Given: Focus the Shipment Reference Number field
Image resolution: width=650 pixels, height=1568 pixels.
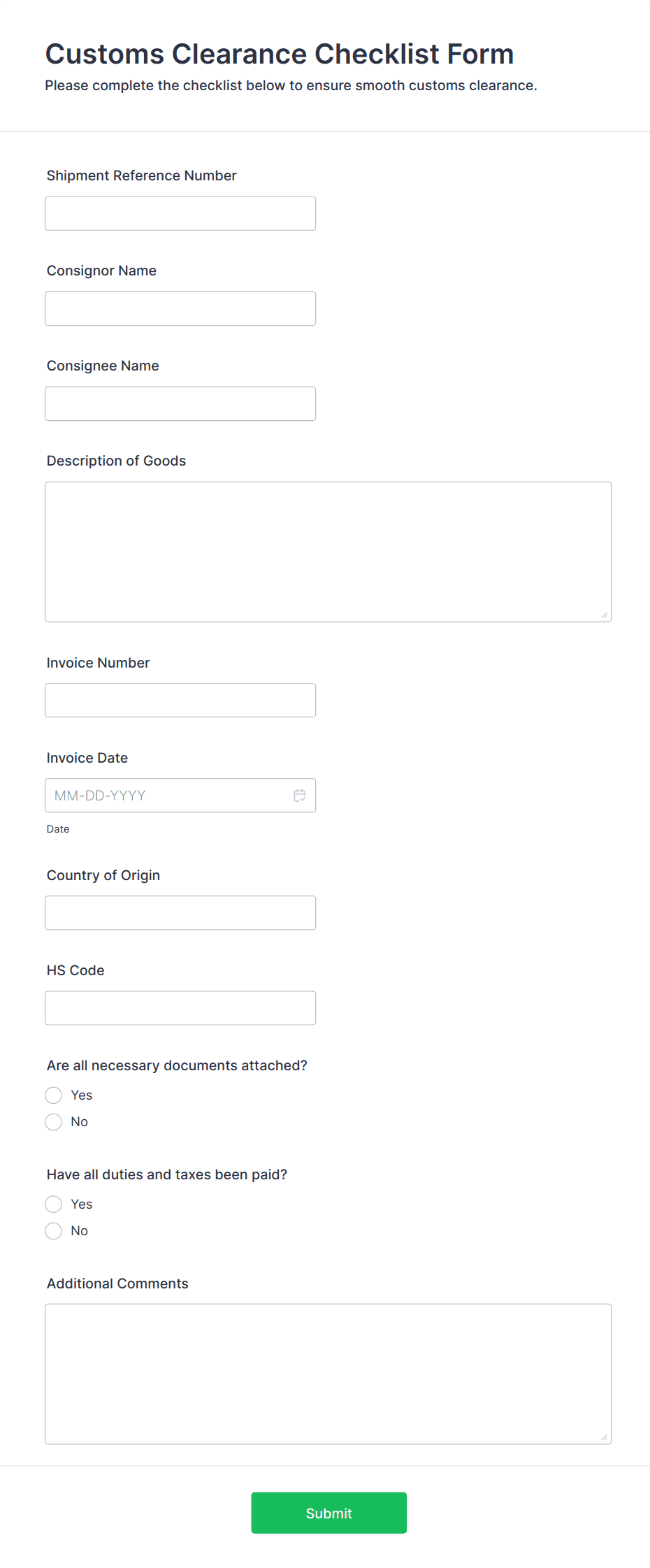Looking at the screenshot, I should pos(180,213).
